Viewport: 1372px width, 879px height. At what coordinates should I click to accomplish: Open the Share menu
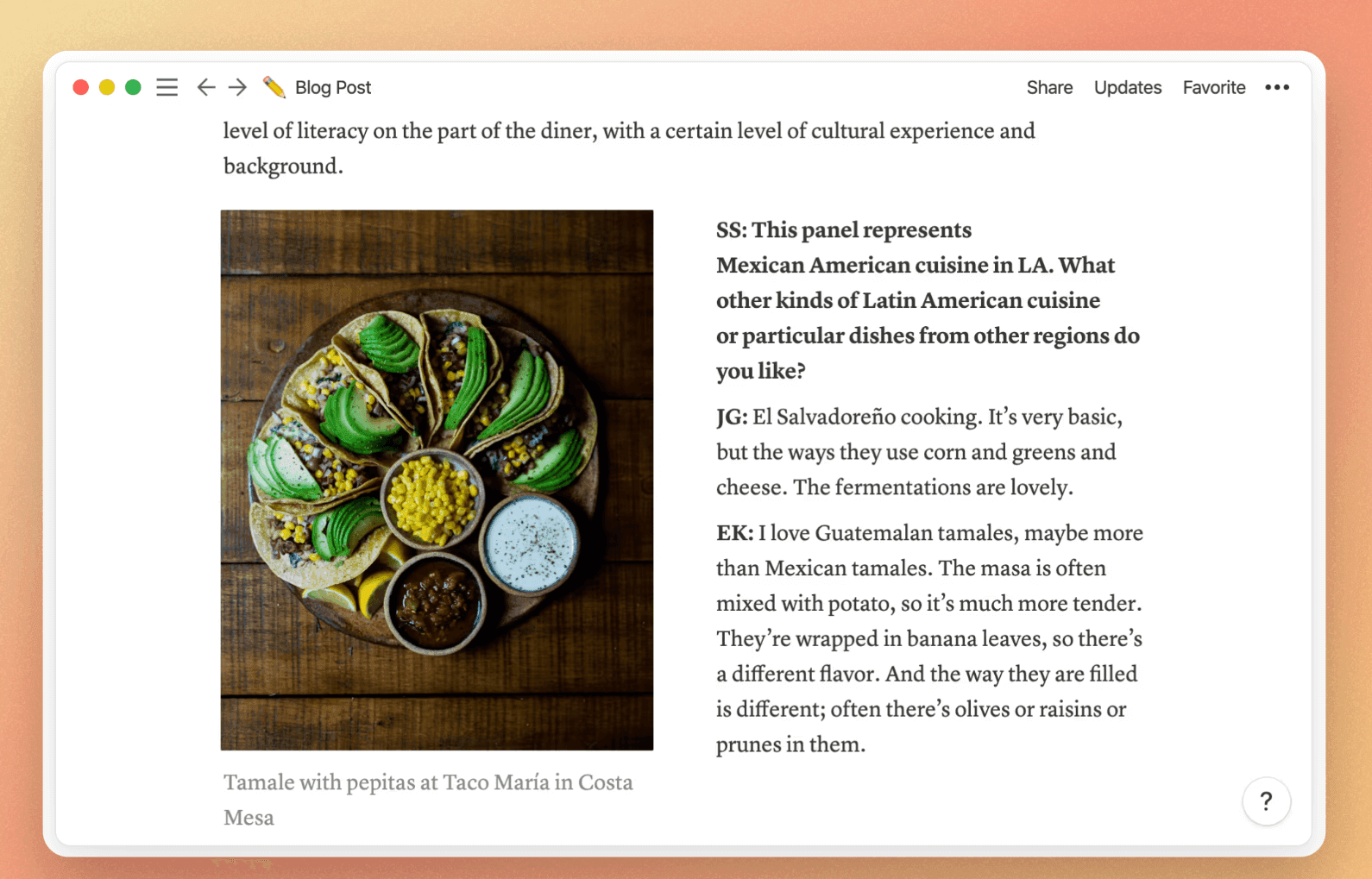click(1049, 87)
